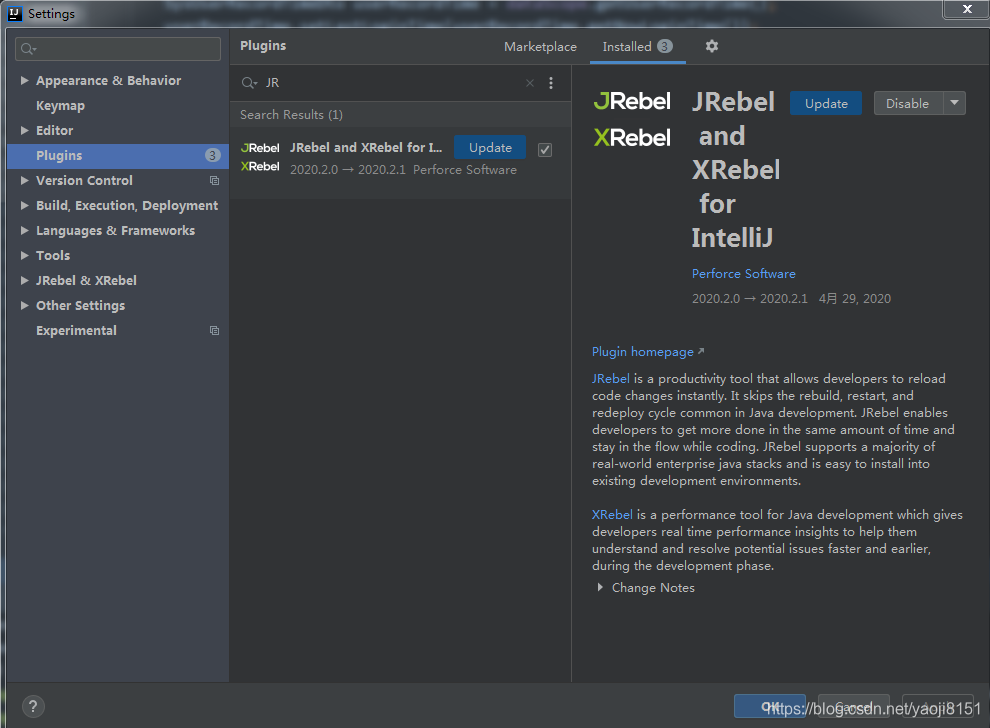Click the Plugins update count badge

pyautogui.click(x=213, y=155)
